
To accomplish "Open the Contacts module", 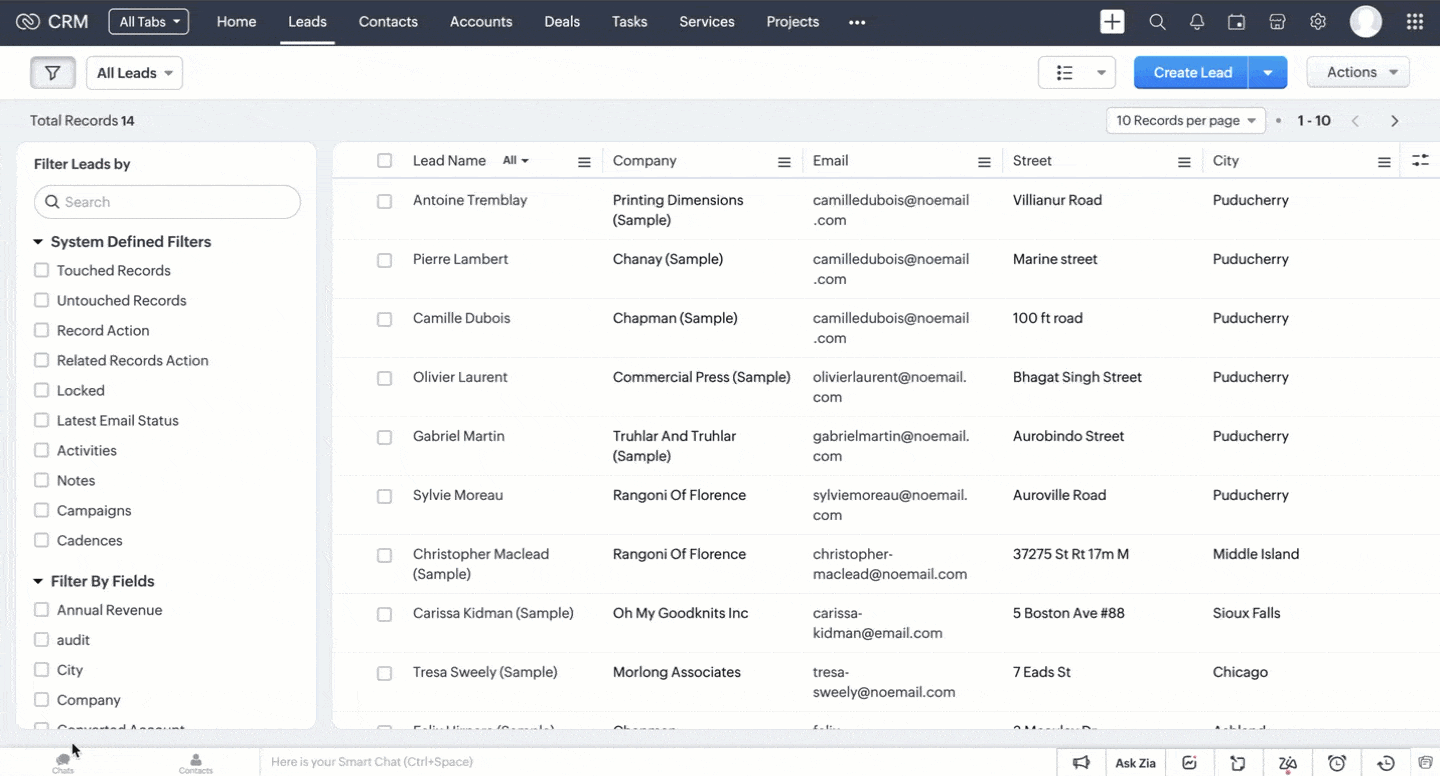I will (388, 21).
